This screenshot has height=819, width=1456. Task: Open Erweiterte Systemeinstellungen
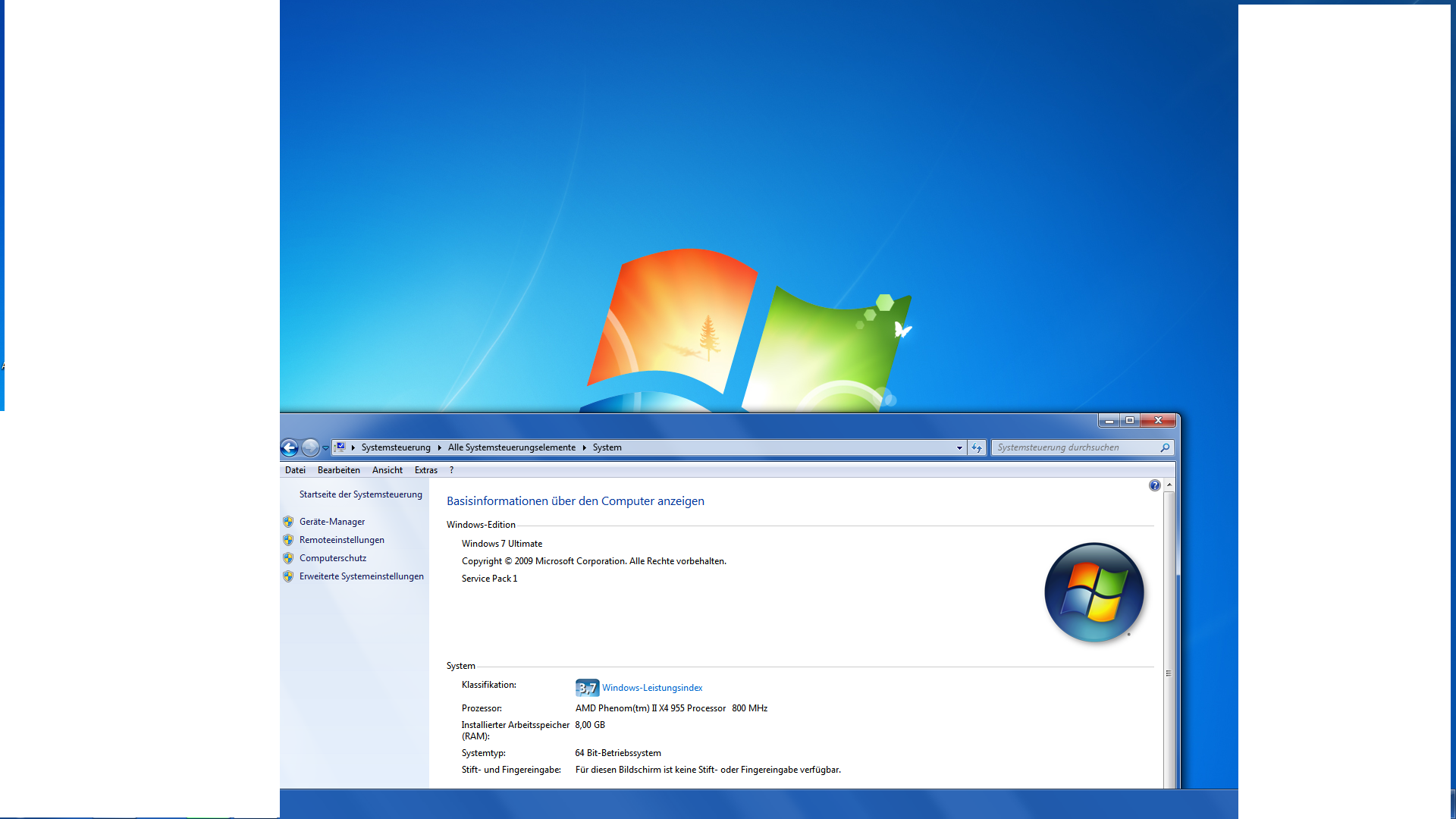click(x=361, y=576)
